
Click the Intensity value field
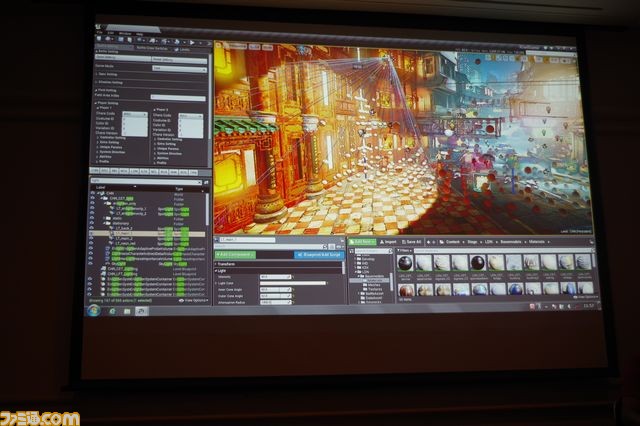(x=276, y=277)
